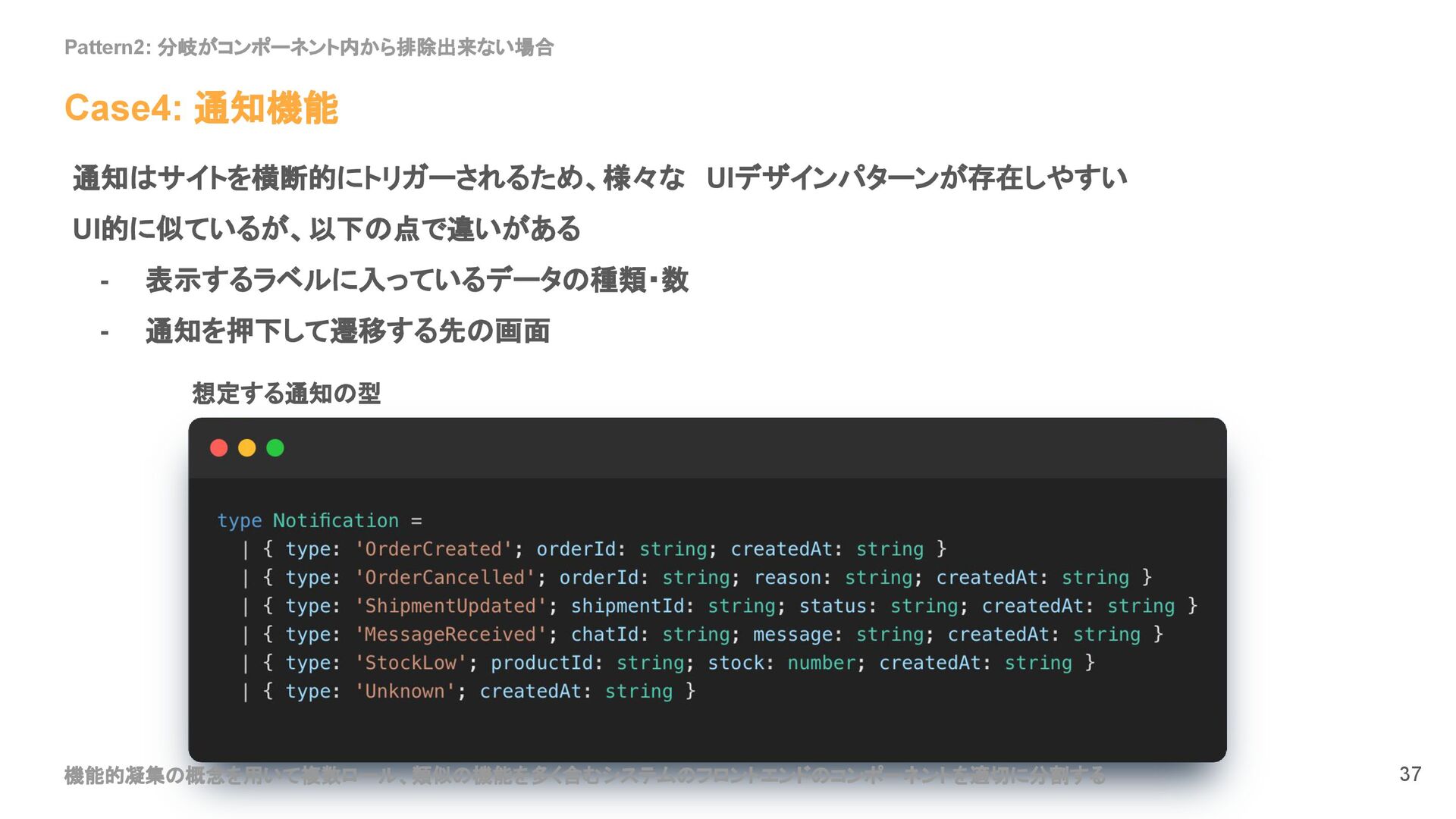Click the bullet about 通知を押下して遷移する

click(x=347, y=331)
